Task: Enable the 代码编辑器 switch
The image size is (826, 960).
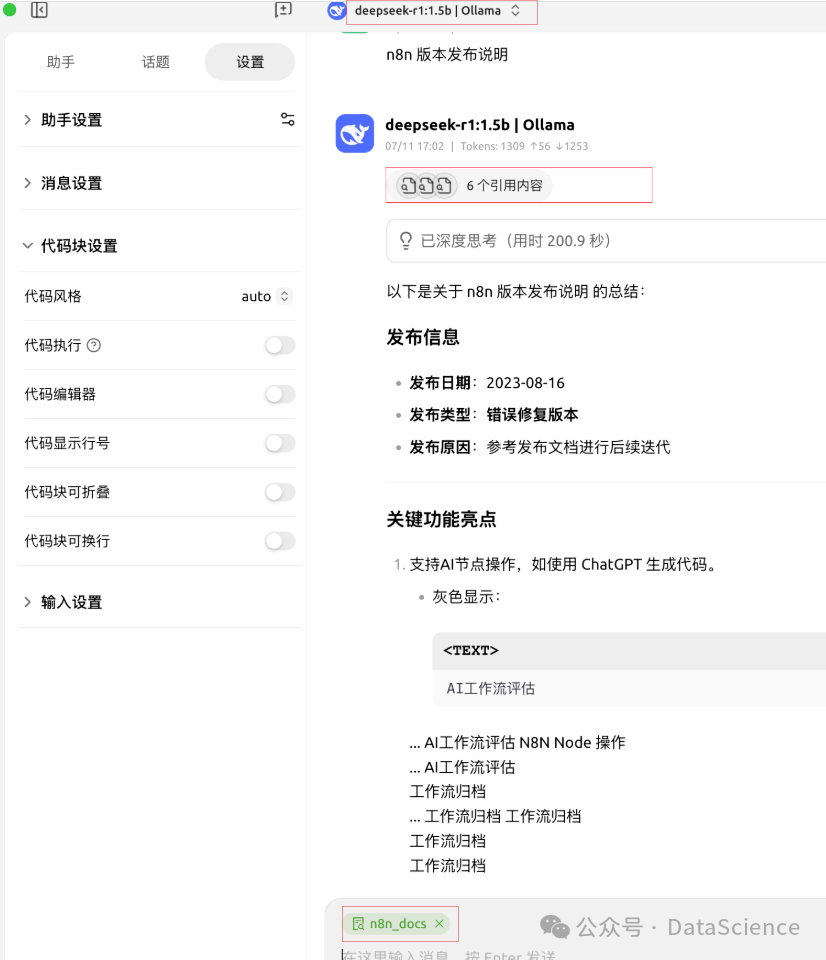Action: 280,394
